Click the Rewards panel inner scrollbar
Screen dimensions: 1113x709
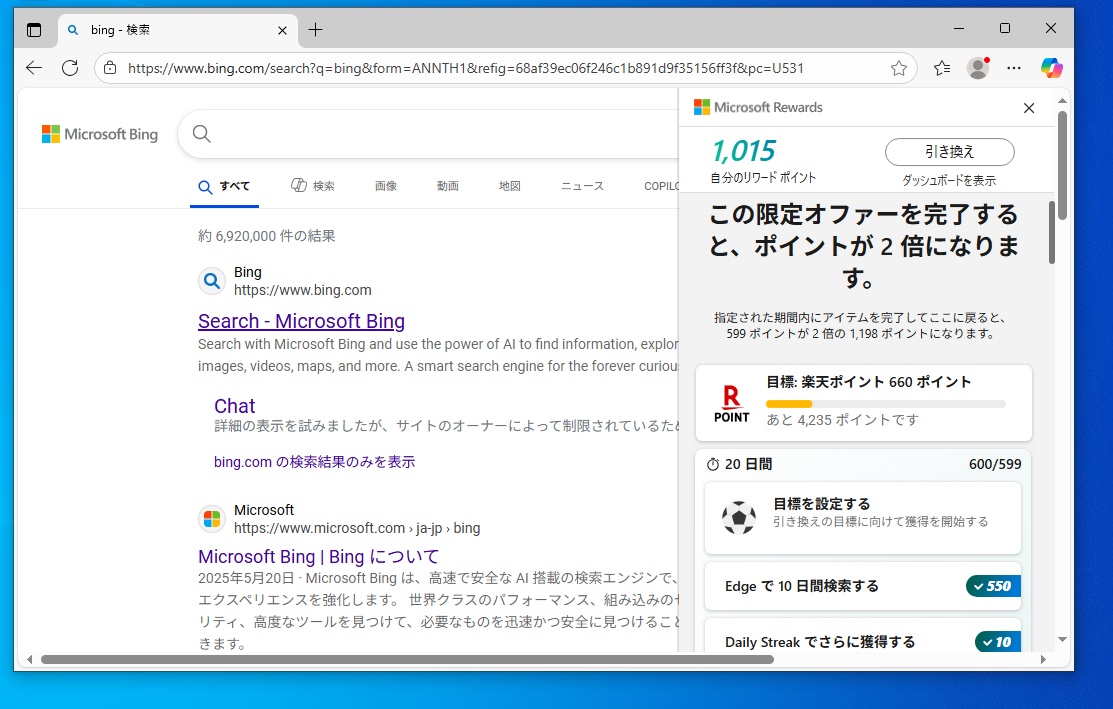[1051, 232]
